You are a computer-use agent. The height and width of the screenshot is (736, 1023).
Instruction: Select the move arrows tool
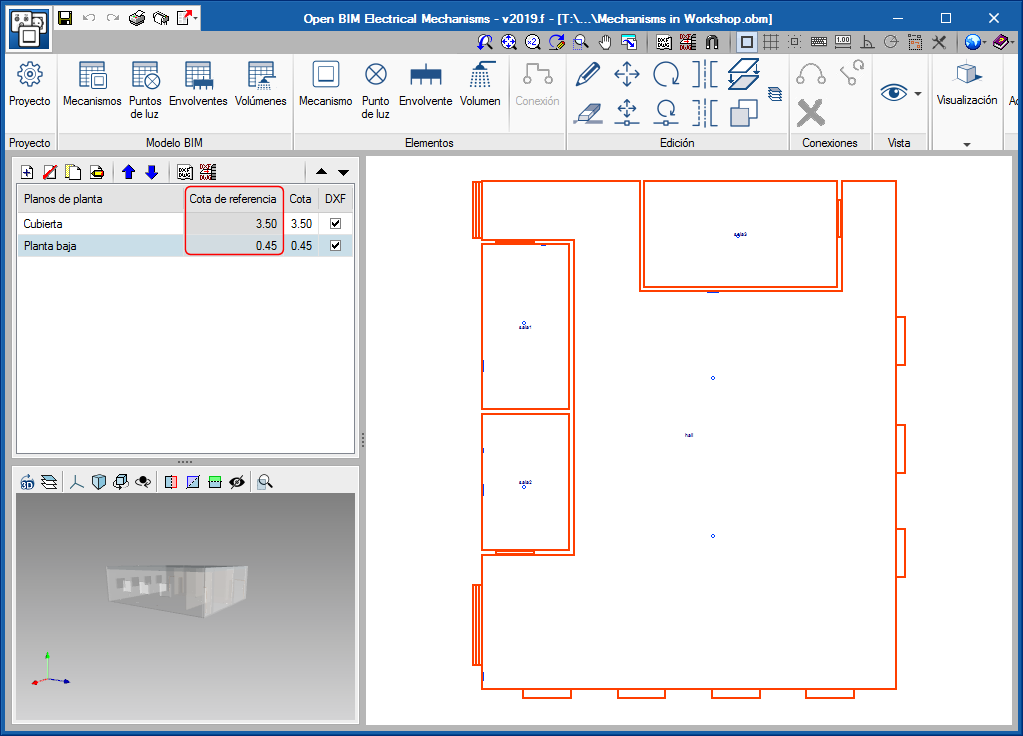pos(627,74)
